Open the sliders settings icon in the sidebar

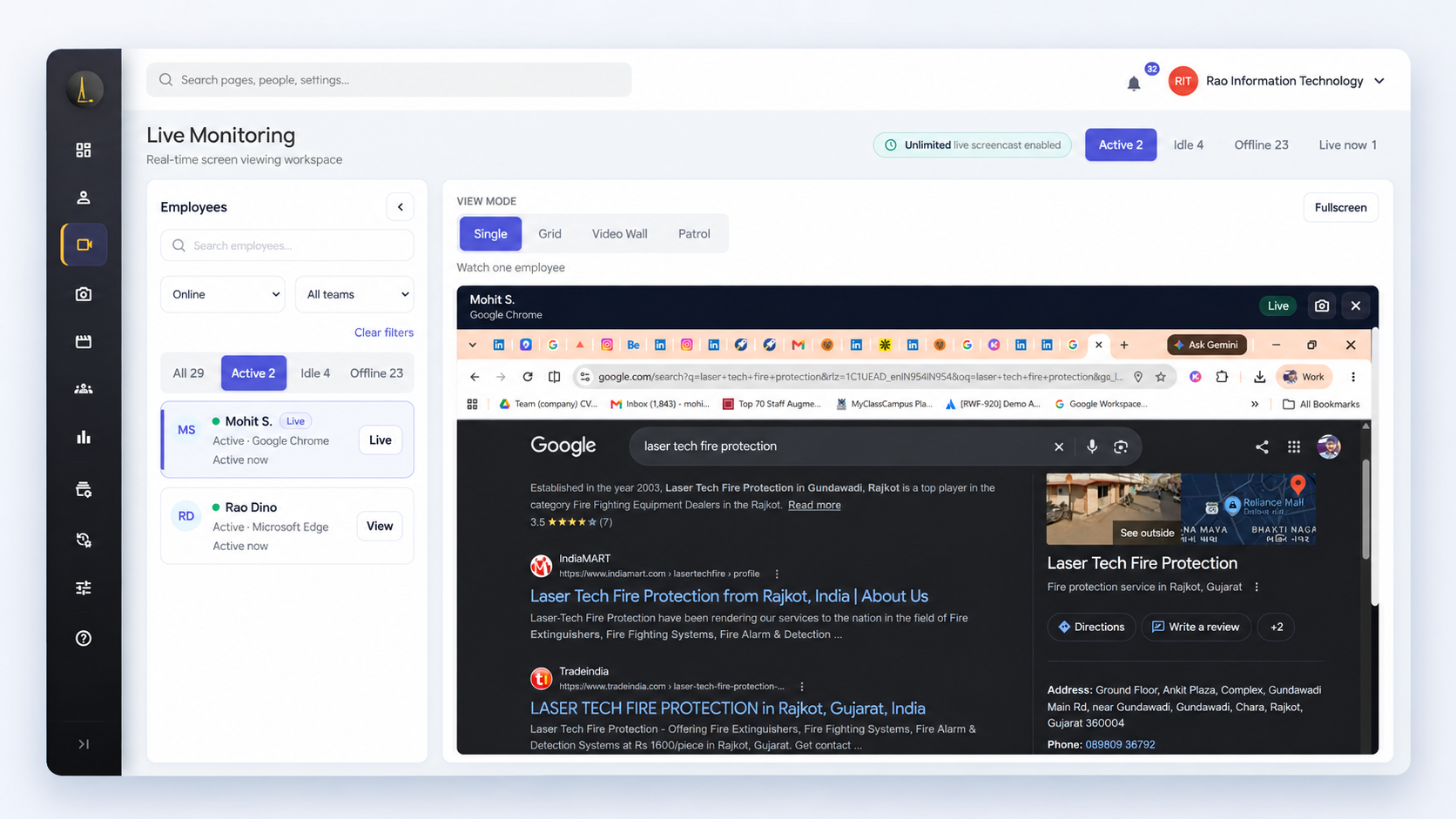tap(84, 588)
